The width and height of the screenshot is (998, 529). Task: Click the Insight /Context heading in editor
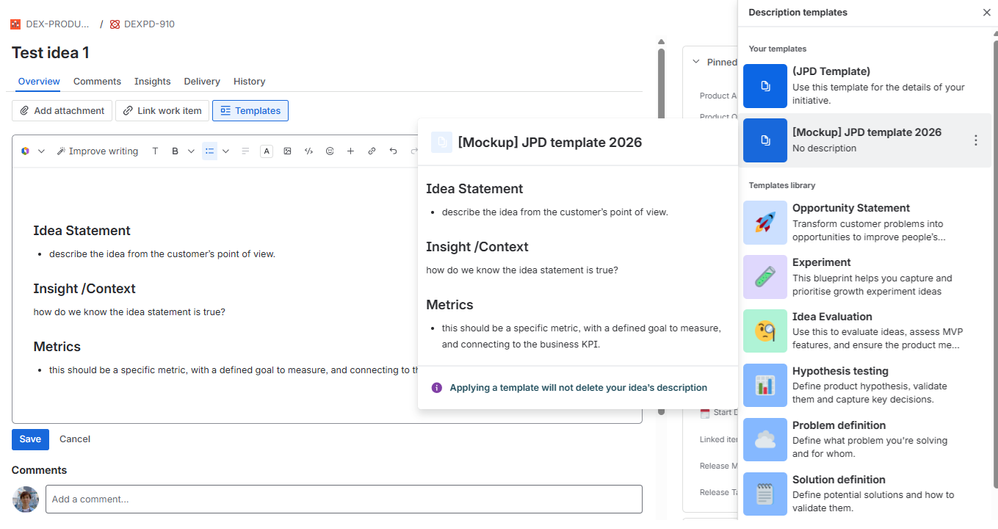click(x=84, y=288)
